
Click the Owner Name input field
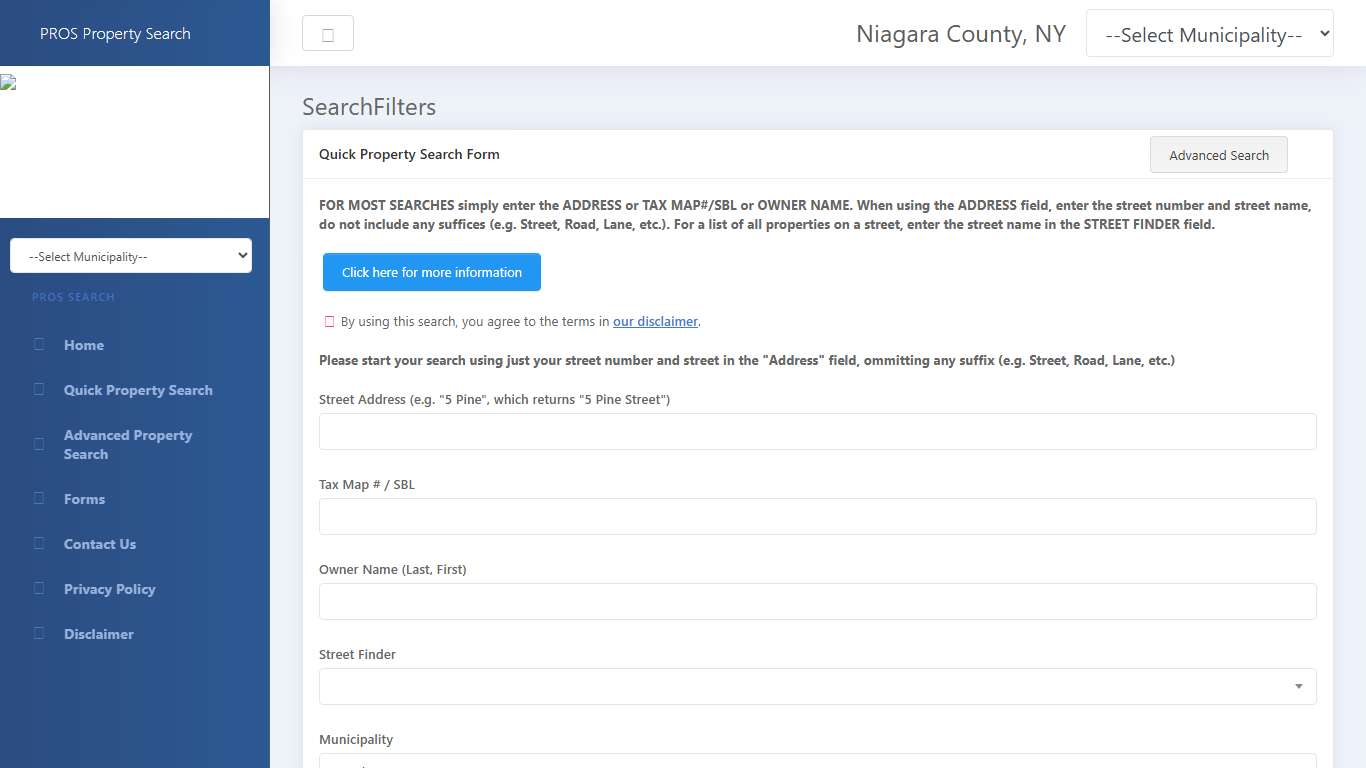(817, 601)
